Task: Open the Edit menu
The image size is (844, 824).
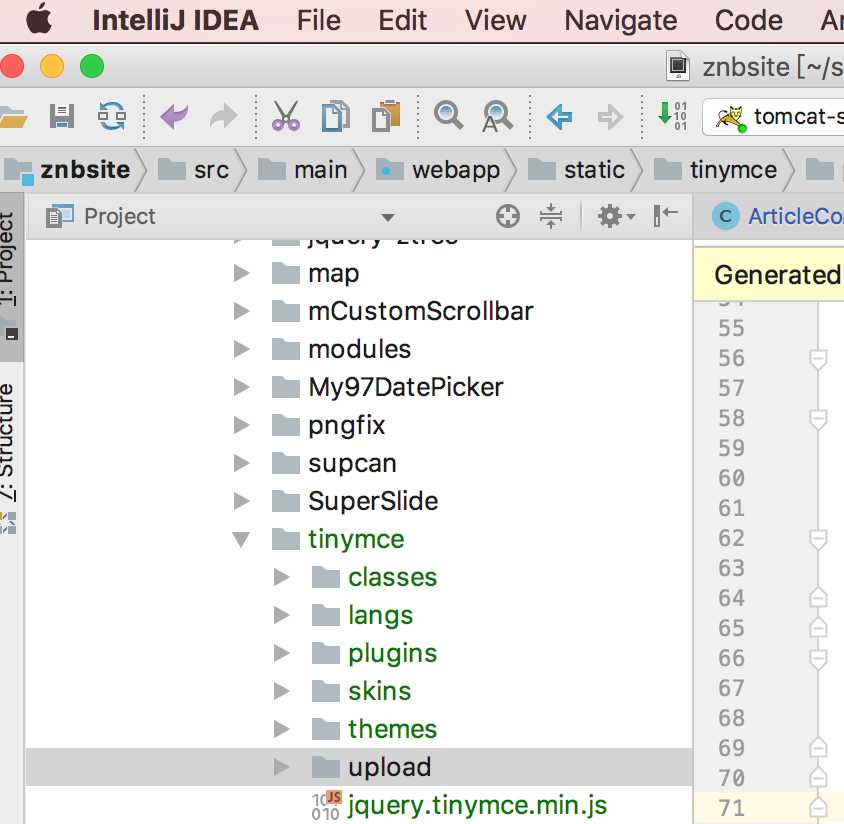Action: point(402,21)
